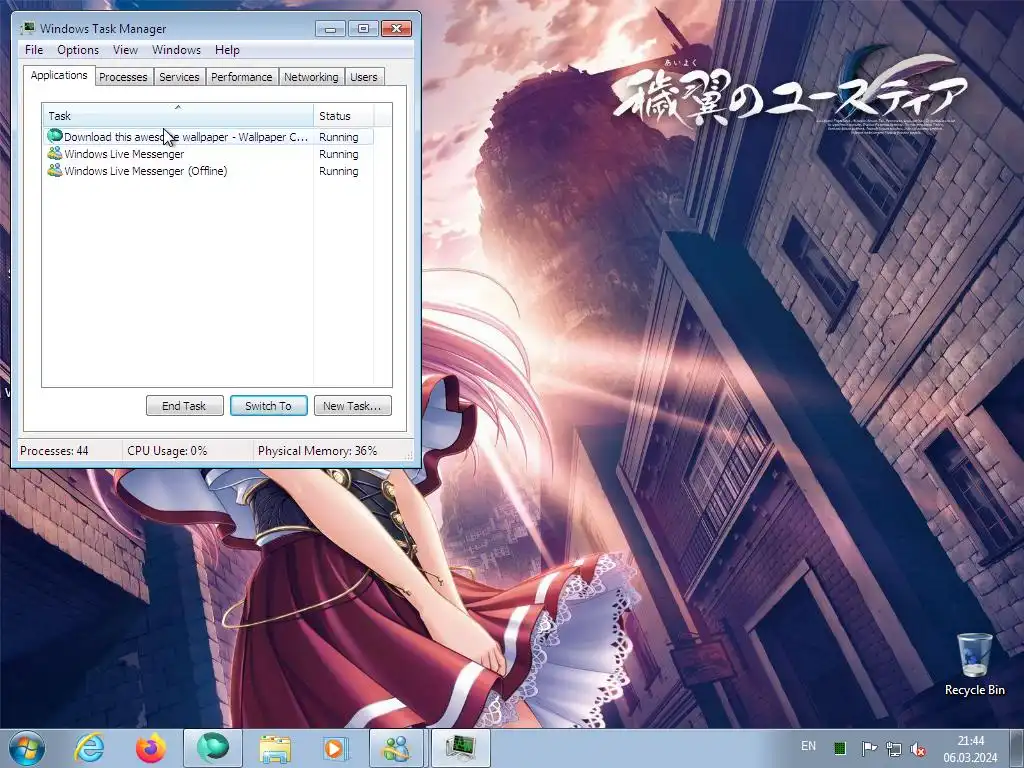Select the 'Windows Live Messenger (Offline)' task
The image size is (1024, 768).
point(209,171)
